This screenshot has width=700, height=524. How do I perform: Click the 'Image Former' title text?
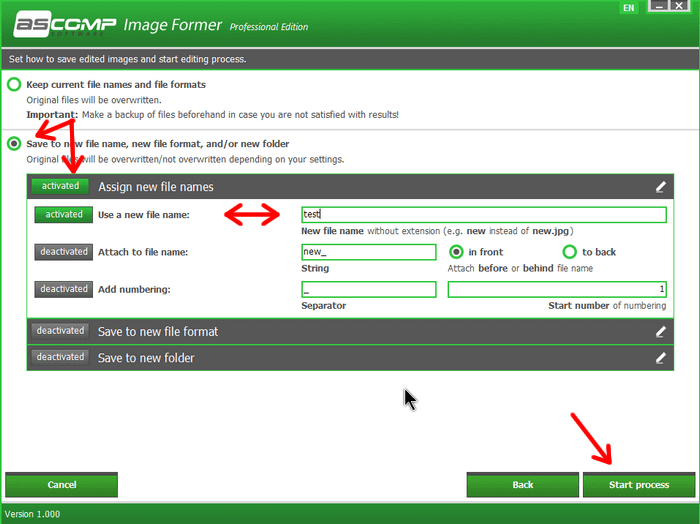(172, 25)
